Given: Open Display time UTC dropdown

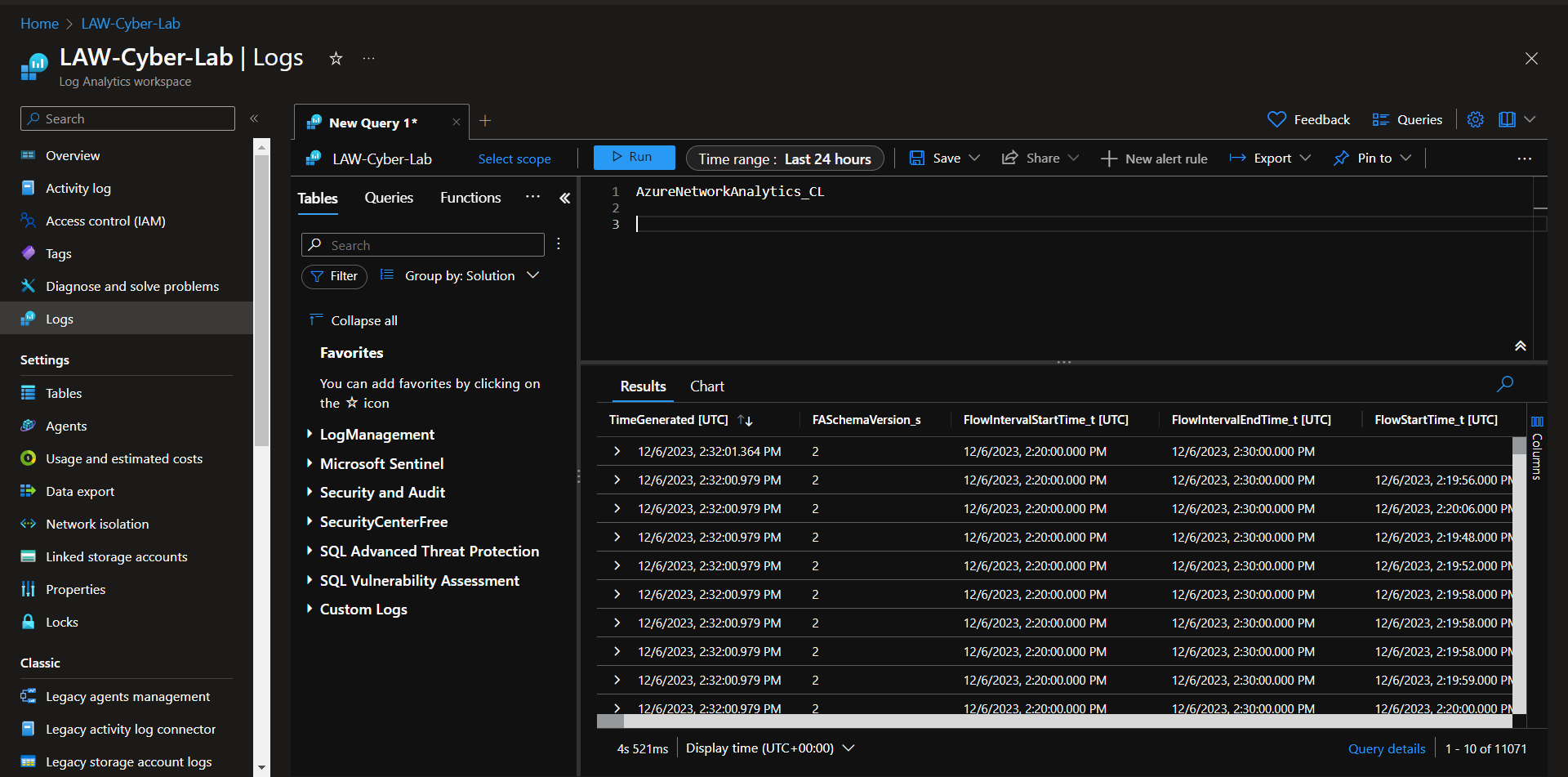Looking at the screenshot, I should pos(770,748).
